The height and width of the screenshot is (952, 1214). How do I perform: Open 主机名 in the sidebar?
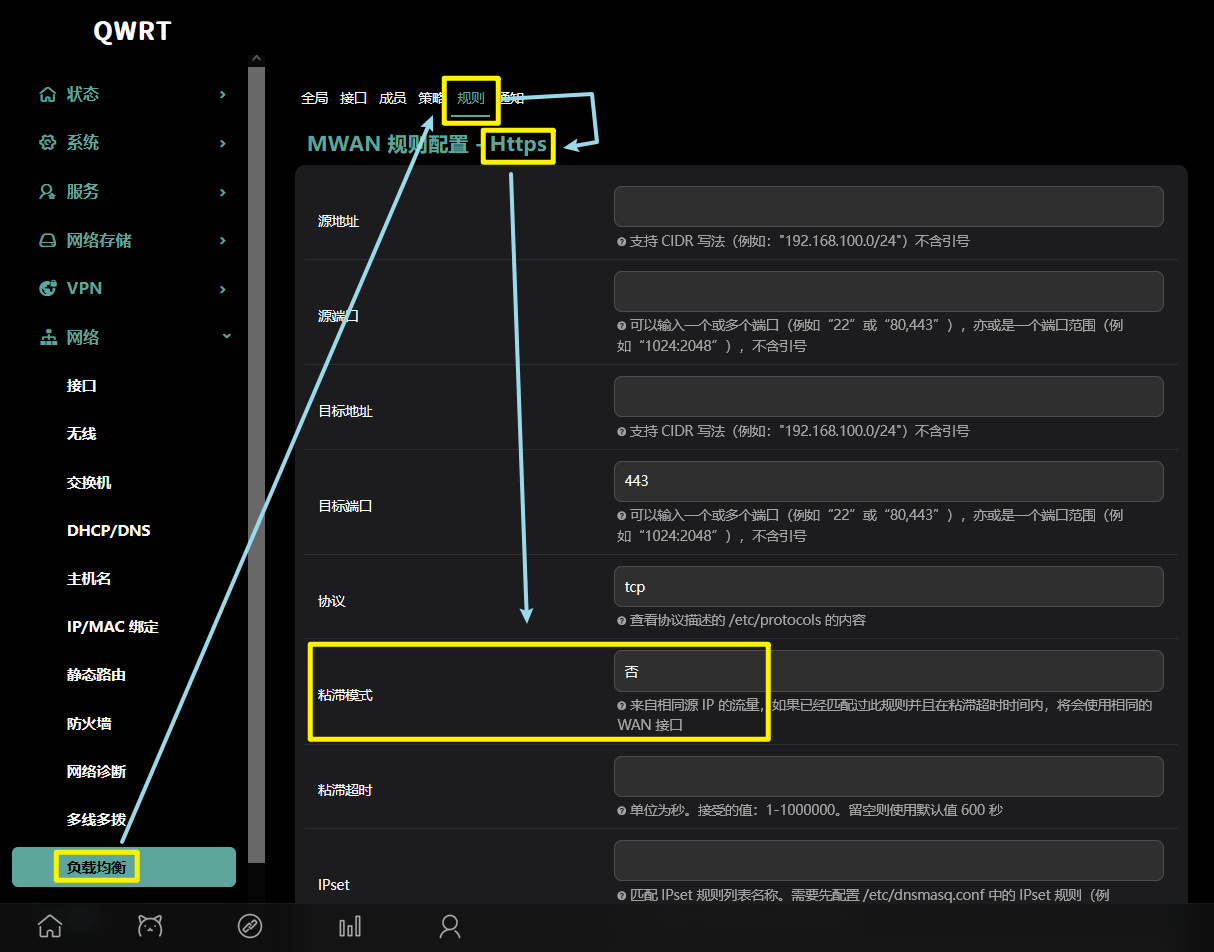[x=89, y=579]
